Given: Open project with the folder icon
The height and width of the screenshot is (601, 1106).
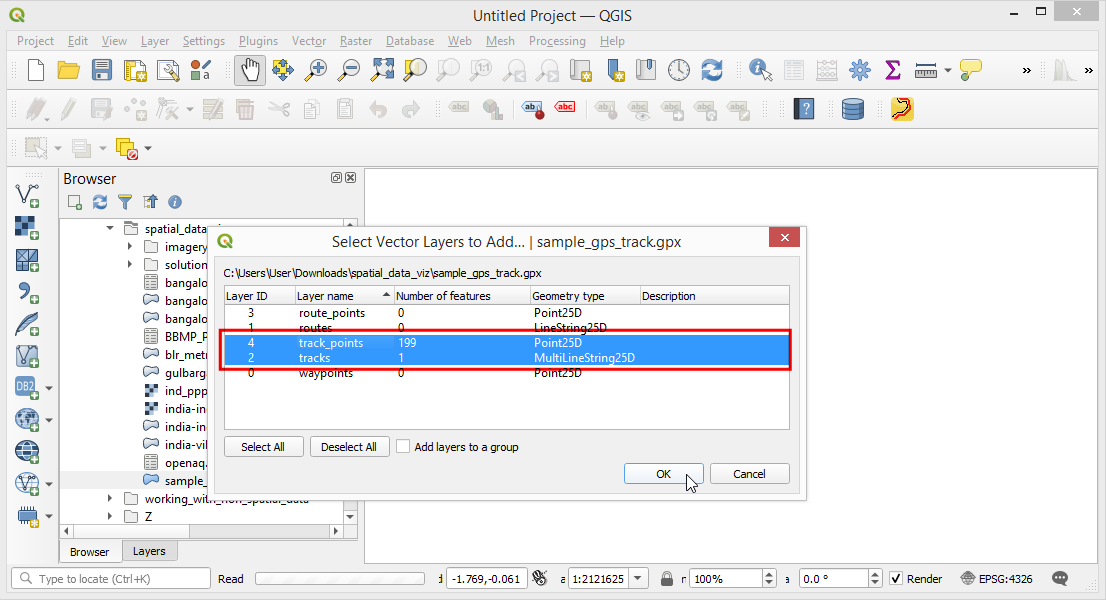Looking at the screenshot, I should tap(68, 71).
